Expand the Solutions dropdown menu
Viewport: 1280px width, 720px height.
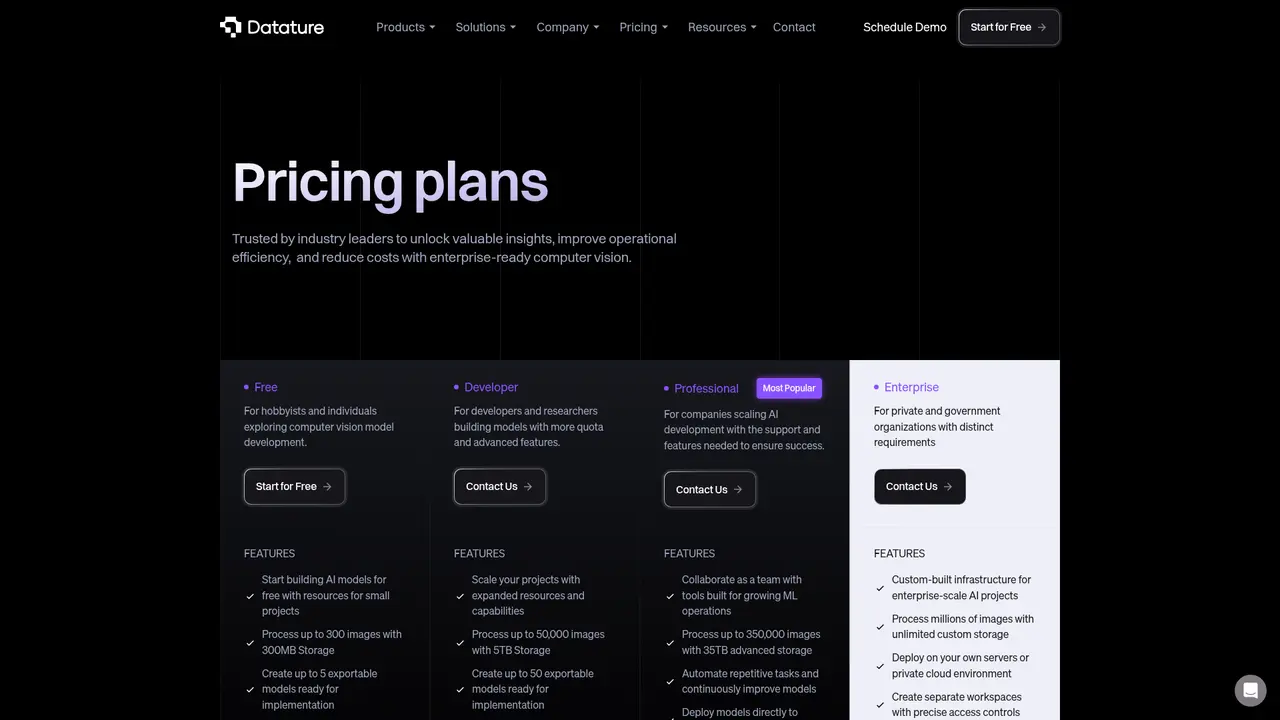coord(485,27)
